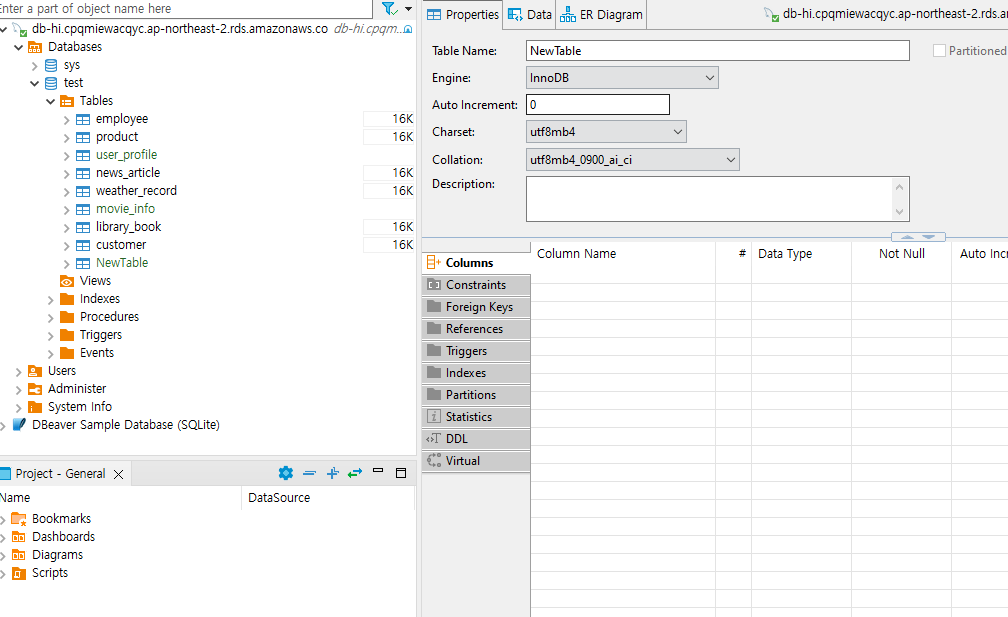Click the link with editor arrows icon
The height and width of the screenshot is (617, 1008).
[355, 473]
